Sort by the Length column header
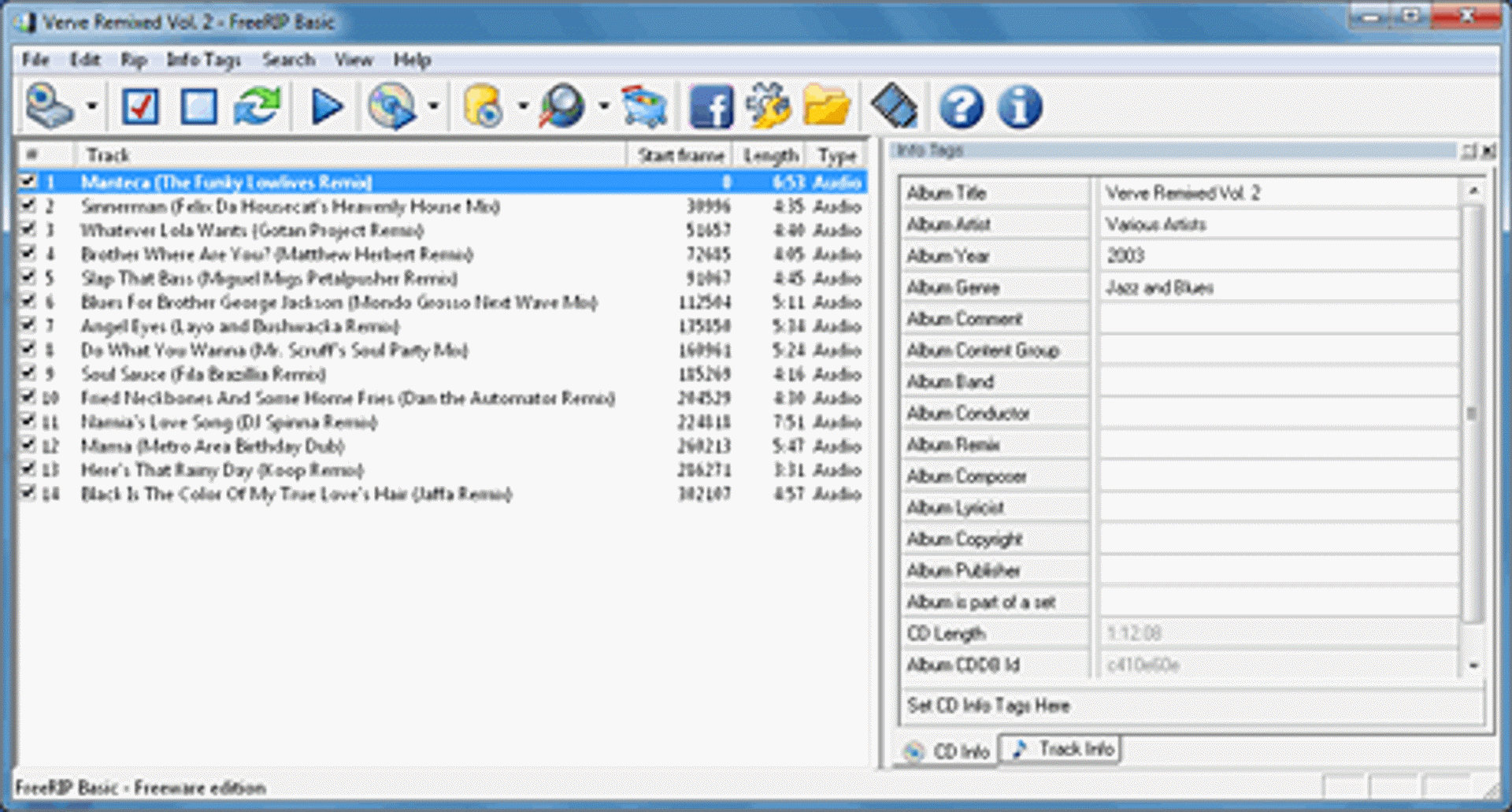The height and width of the screenshot is (812, 1512). [770, 155]
